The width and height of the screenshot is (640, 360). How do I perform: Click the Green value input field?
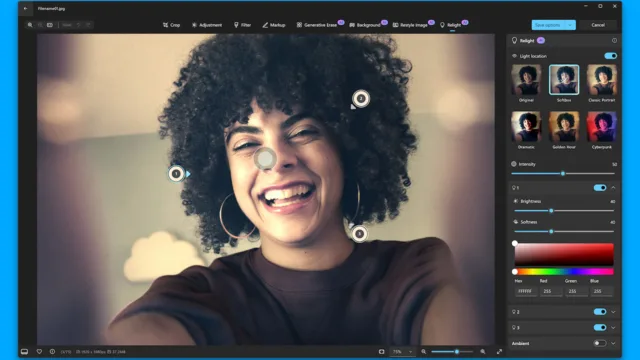point(576,291)
